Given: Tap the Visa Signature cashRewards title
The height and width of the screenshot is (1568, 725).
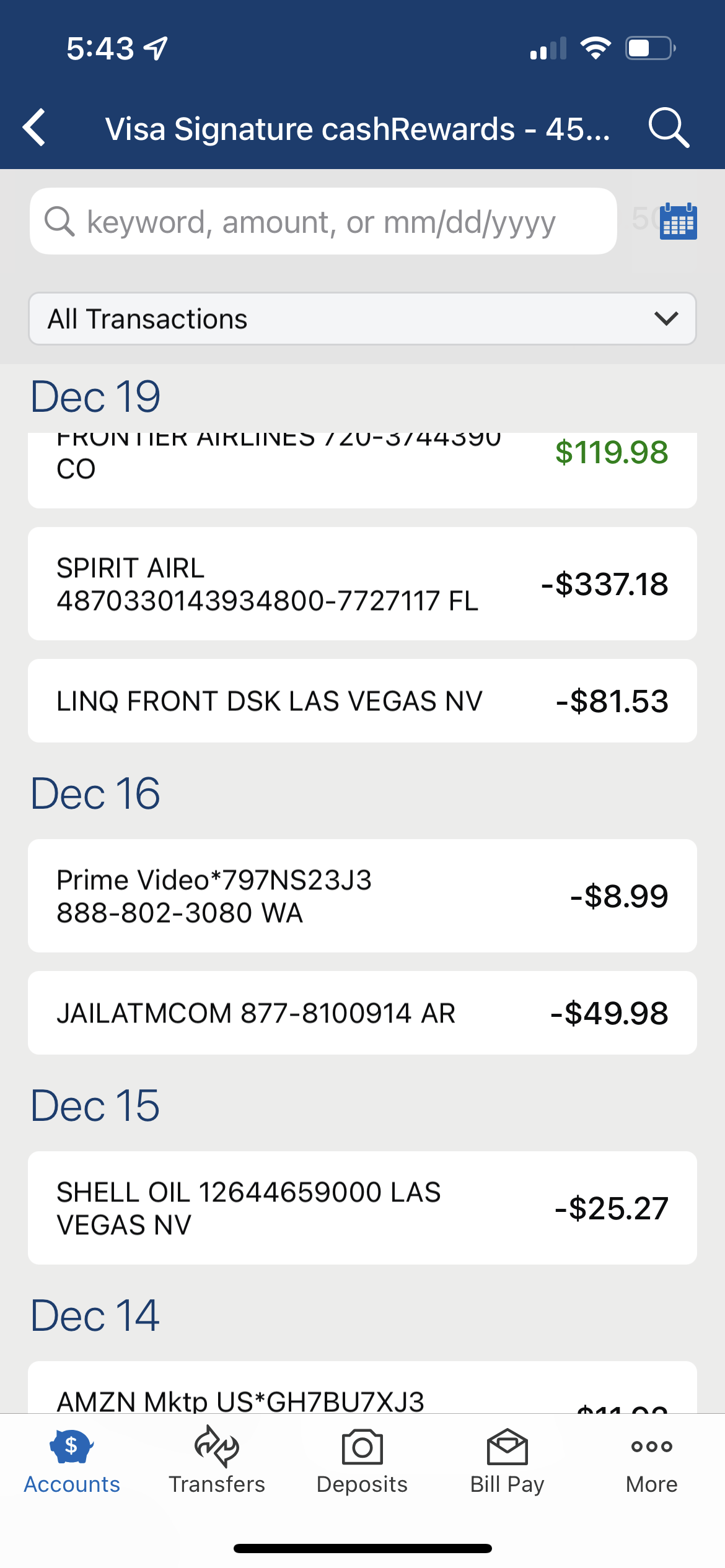Looking at the screenshot, I should point(357,129).
